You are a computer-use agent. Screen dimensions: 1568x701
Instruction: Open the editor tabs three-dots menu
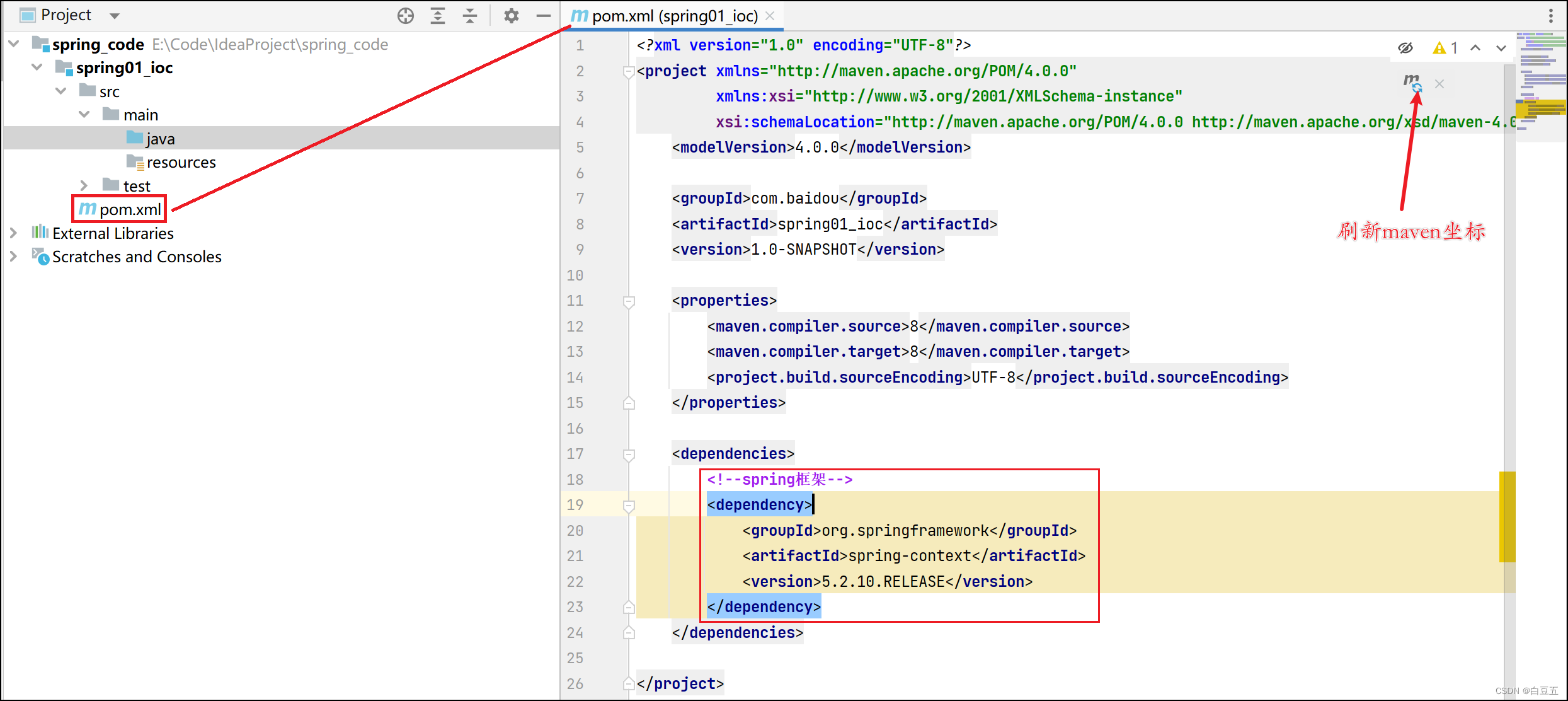click(1550, 16)
